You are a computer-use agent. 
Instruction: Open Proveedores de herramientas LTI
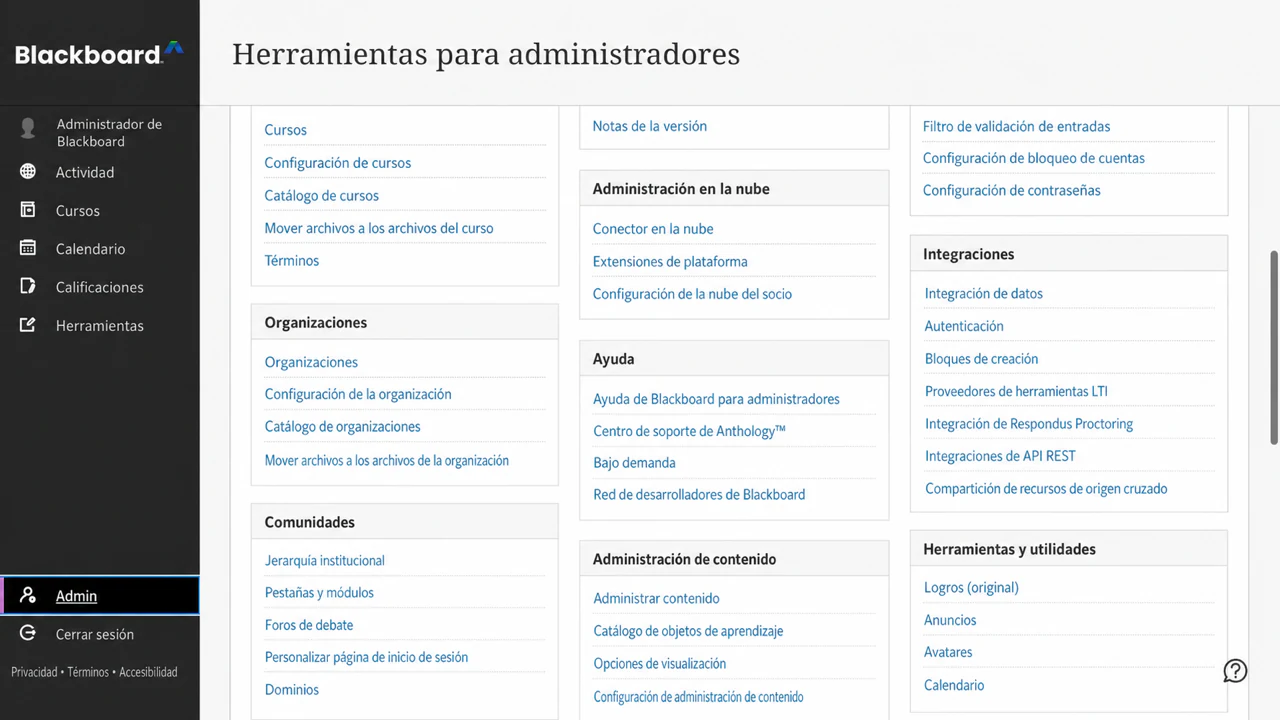(x=1016, y=391)
